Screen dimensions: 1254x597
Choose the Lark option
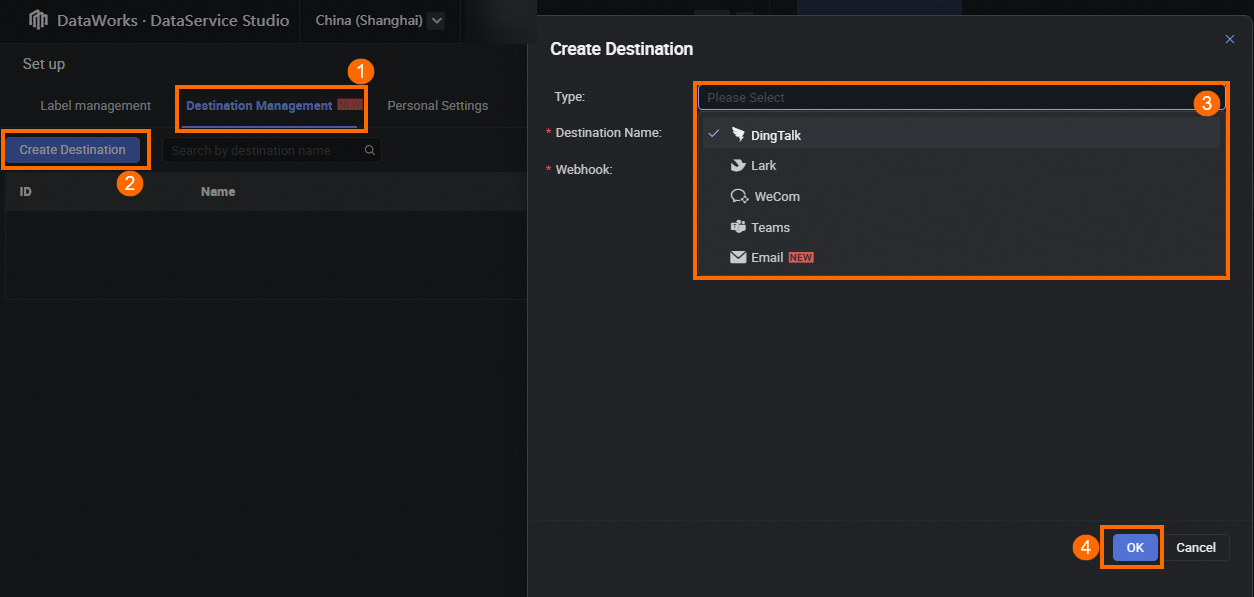click(x=961, y=165)
